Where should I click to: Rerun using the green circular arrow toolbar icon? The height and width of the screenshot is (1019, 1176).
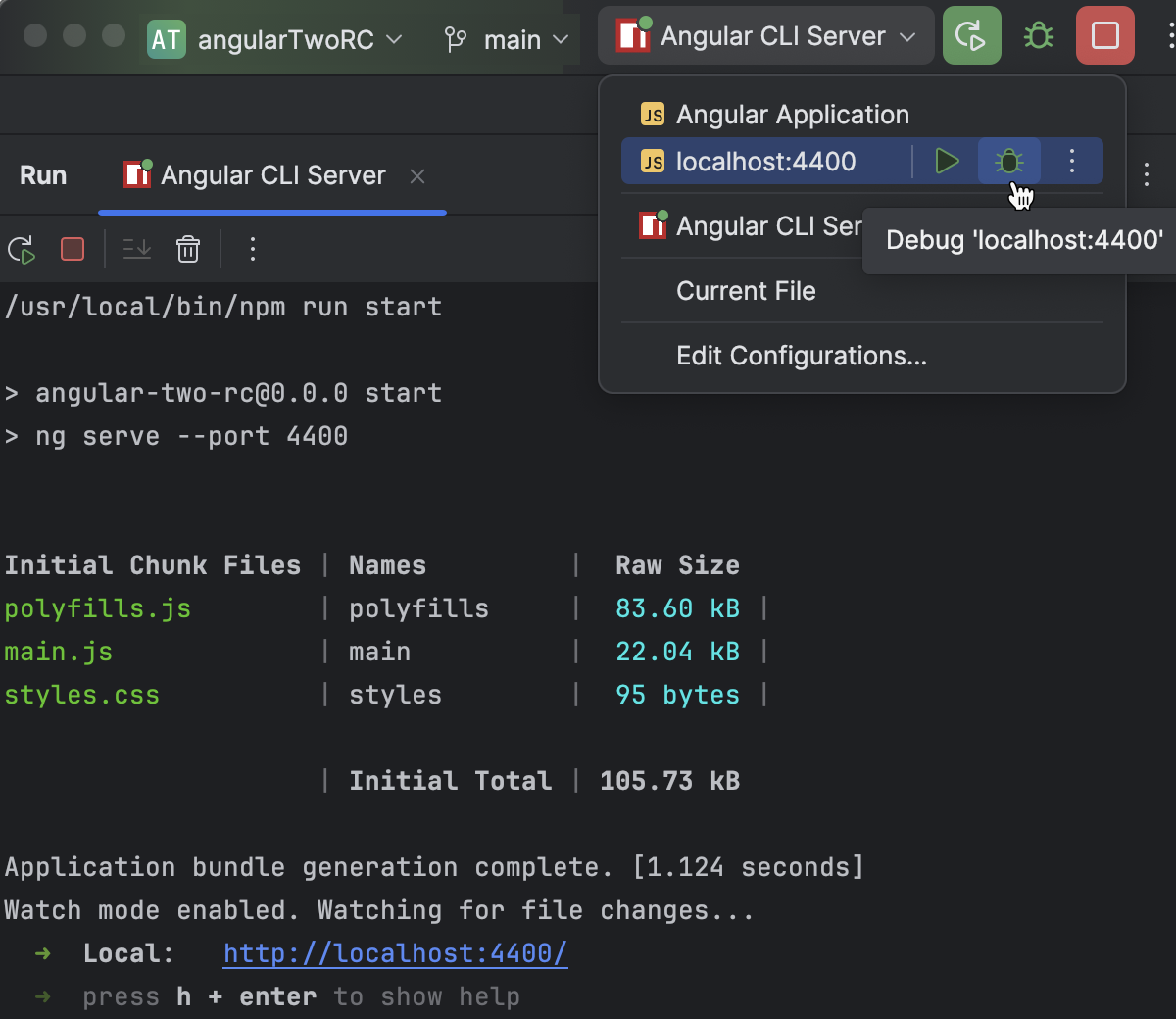coord(971,35)
